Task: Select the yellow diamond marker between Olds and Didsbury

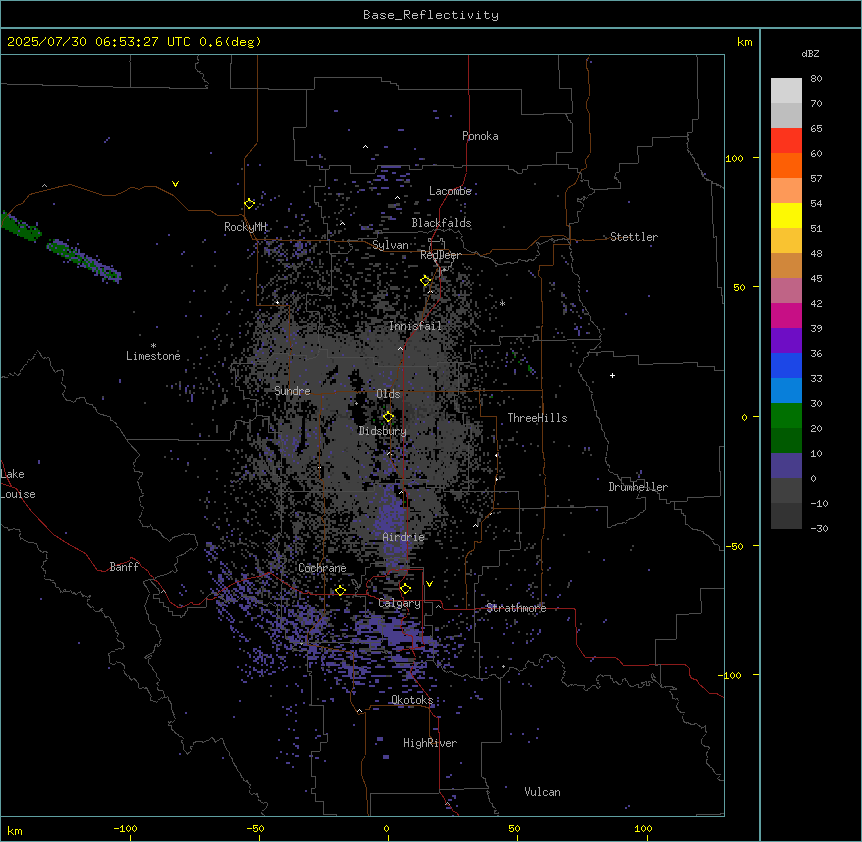Action: click(x=388, y=416)
